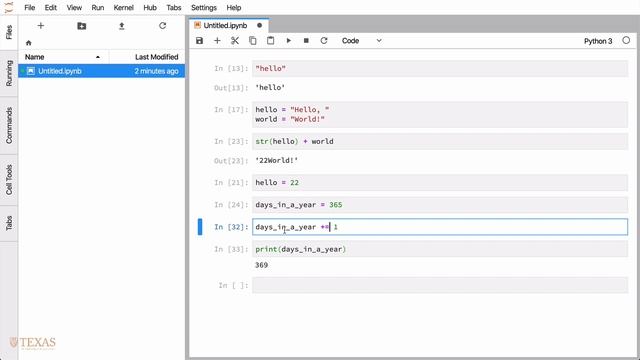640x360 pixels.
Task: Open the Settings menu
Action: pyautogui.click(x=204, y=8)
